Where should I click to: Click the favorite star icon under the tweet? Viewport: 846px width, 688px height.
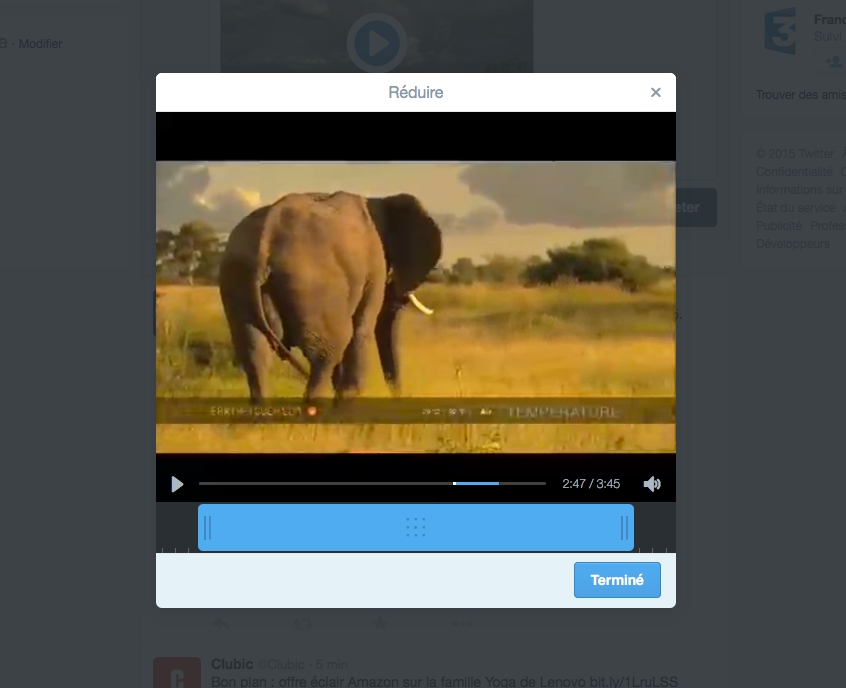pos(380,623)
